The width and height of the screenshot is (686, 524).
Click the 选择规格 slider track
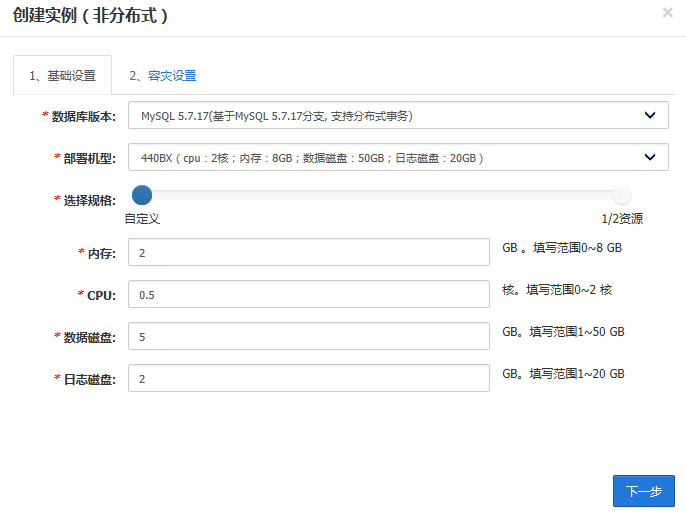tap(382, 195)
